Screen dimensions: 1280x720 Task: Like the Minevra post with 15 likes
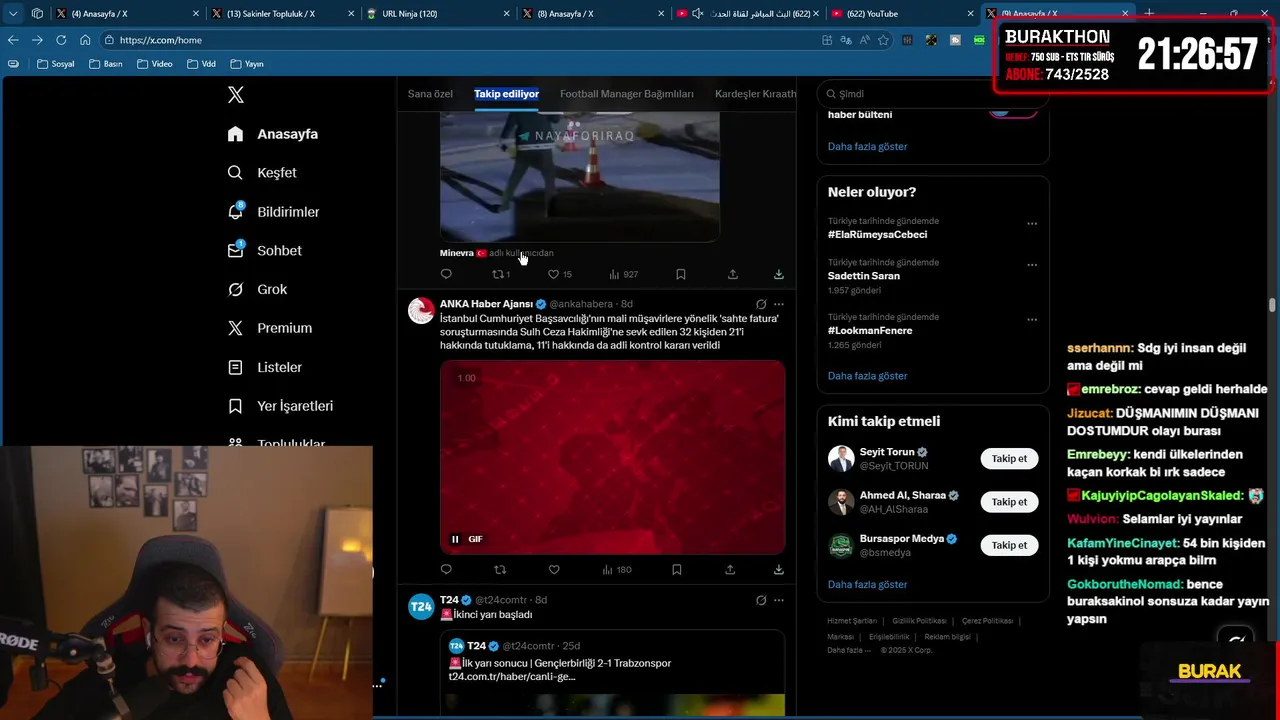560,274
